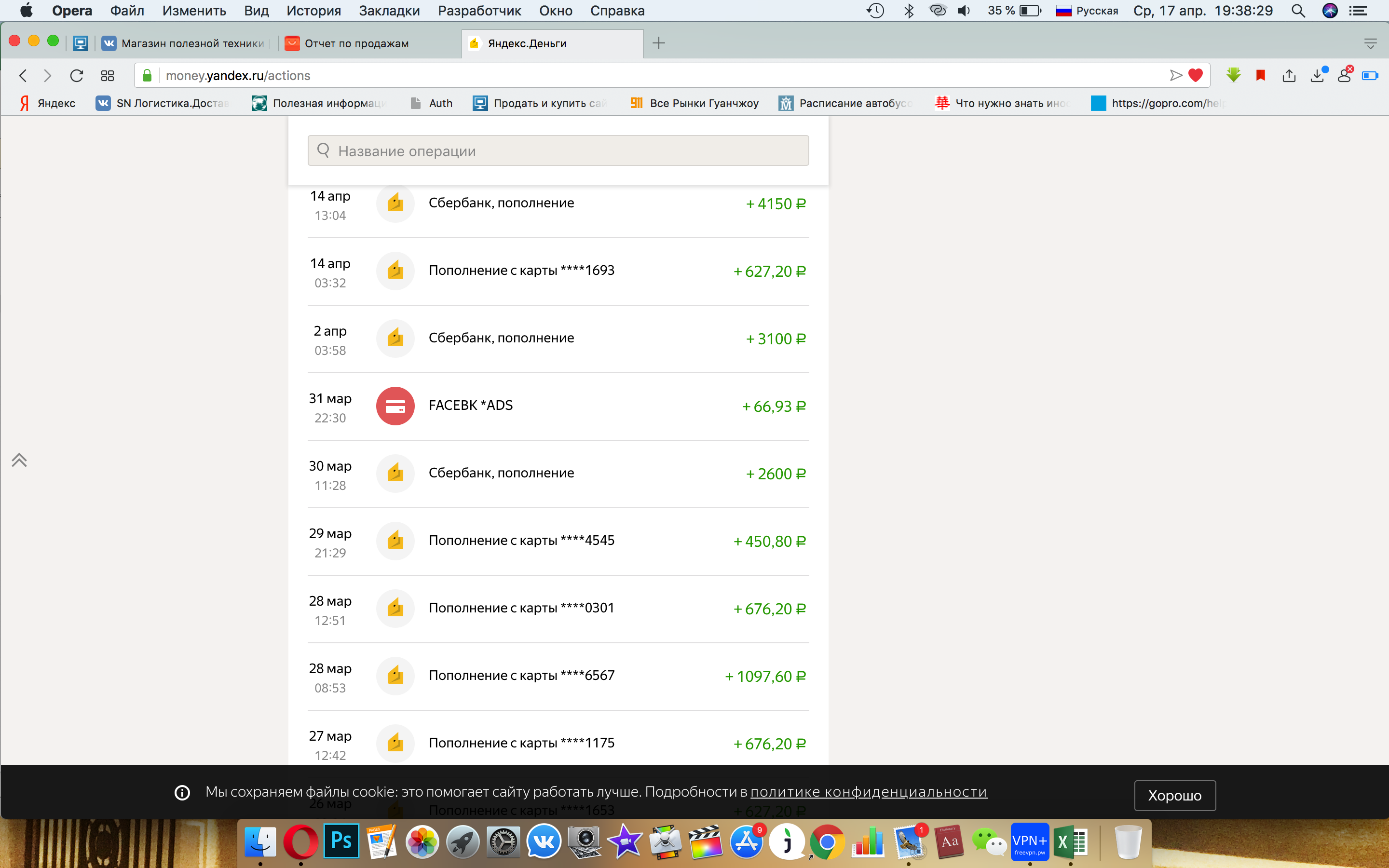Open a new tab with plus button
The width and height of the screenshot is (1389, 868).
tap(659, 43)
